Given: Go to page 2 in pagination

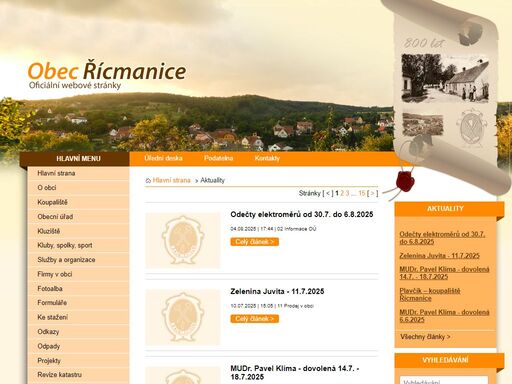Looking at the screenshot, I should click(342, 193).
